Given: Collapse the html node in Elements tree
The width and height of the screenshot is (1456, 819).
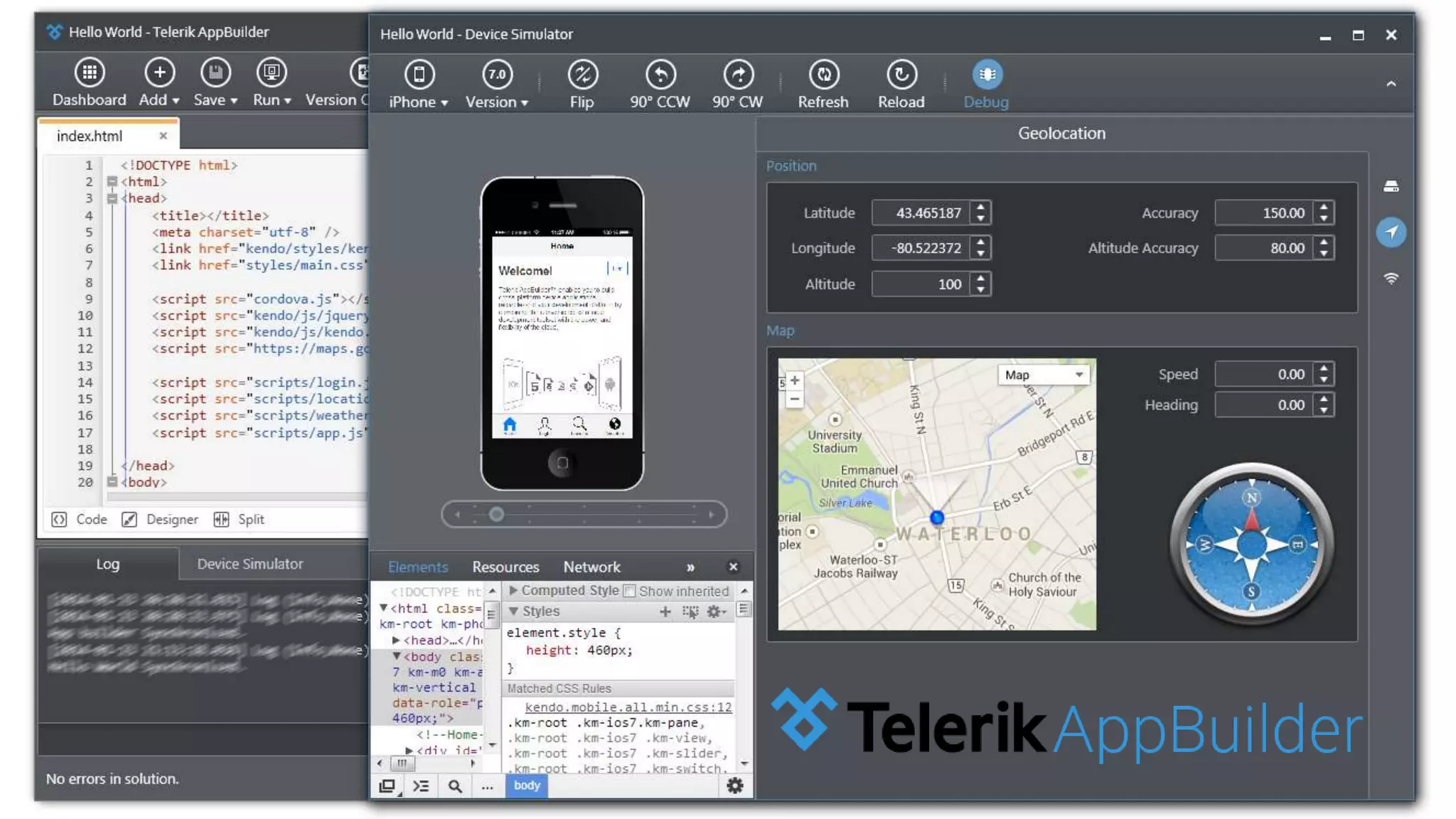Looking at the screenshot, I should [x=383, y=608].
